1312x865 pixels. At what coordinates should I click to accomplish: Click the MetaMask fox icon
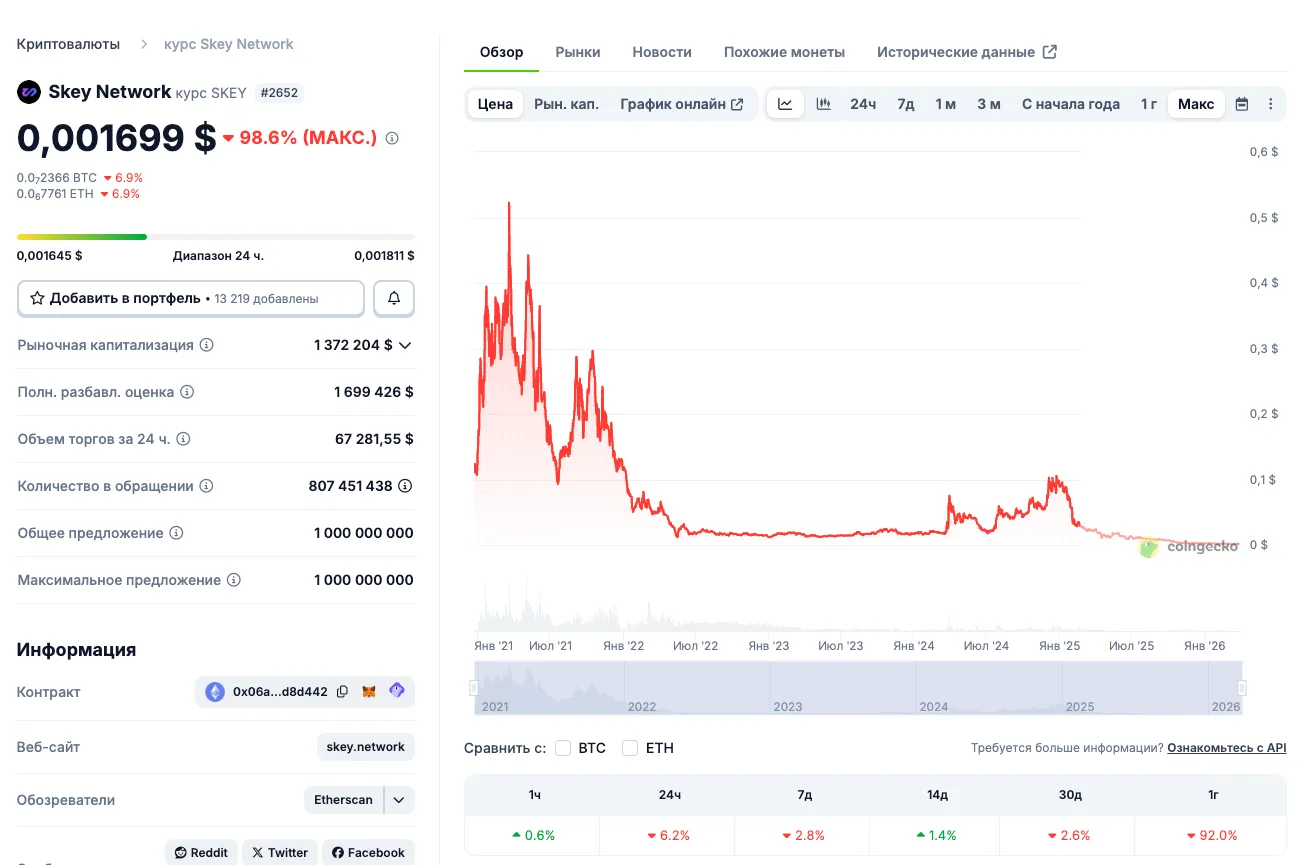point(369,692)
